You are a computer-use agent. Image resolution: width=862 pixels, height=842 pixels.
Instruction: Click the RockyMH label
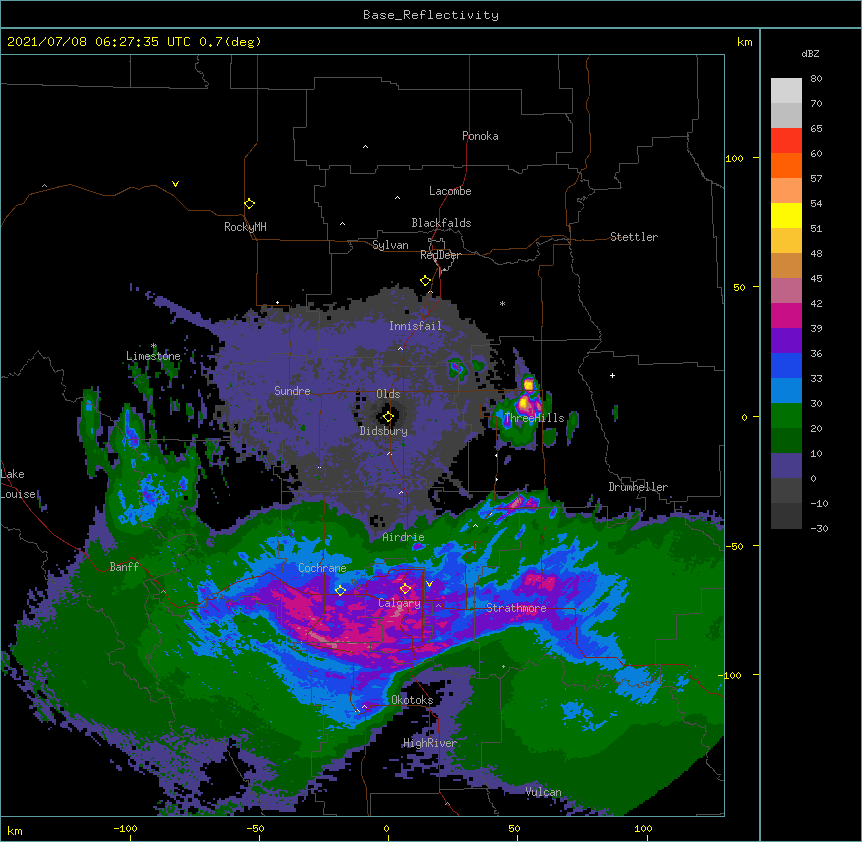coord(245,227)
